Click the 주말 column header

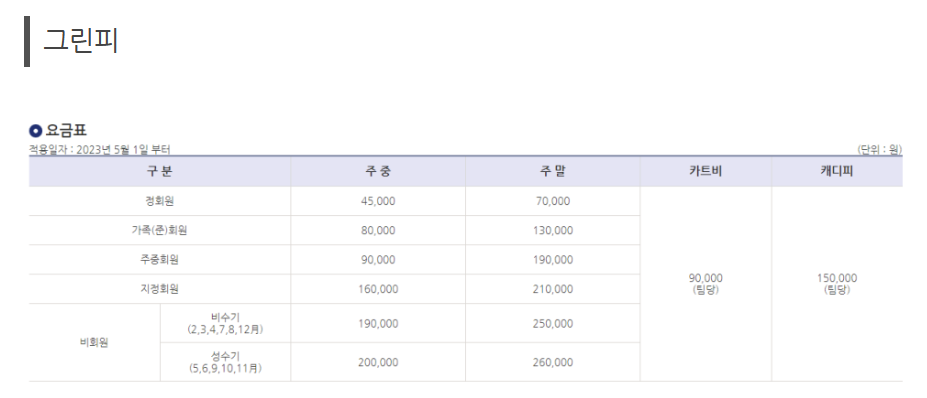(553, 172)
